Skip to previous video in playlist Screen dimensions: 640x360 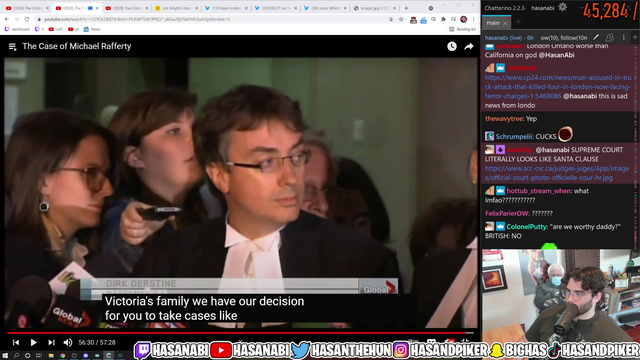[16, 342]
